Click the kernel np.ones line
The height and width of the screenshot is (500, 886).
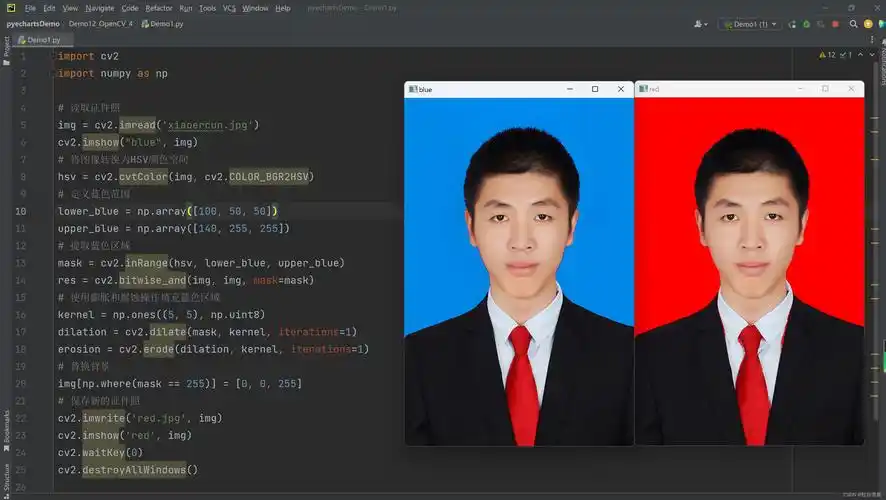[161, 315]
